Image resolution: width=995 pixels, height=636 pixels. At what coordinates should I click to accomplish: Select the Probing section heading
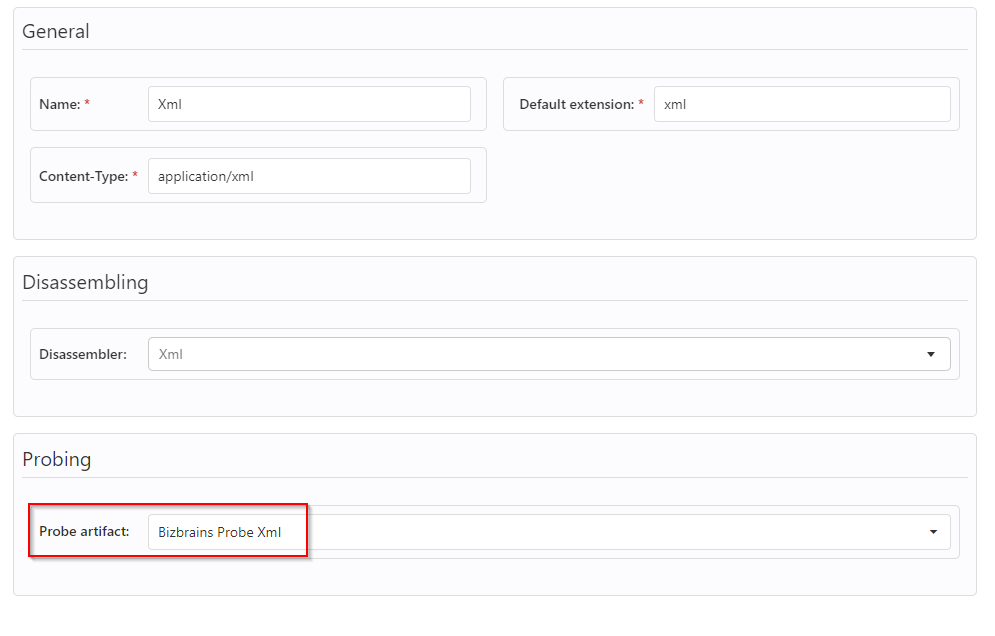click(x=57, y=459)
